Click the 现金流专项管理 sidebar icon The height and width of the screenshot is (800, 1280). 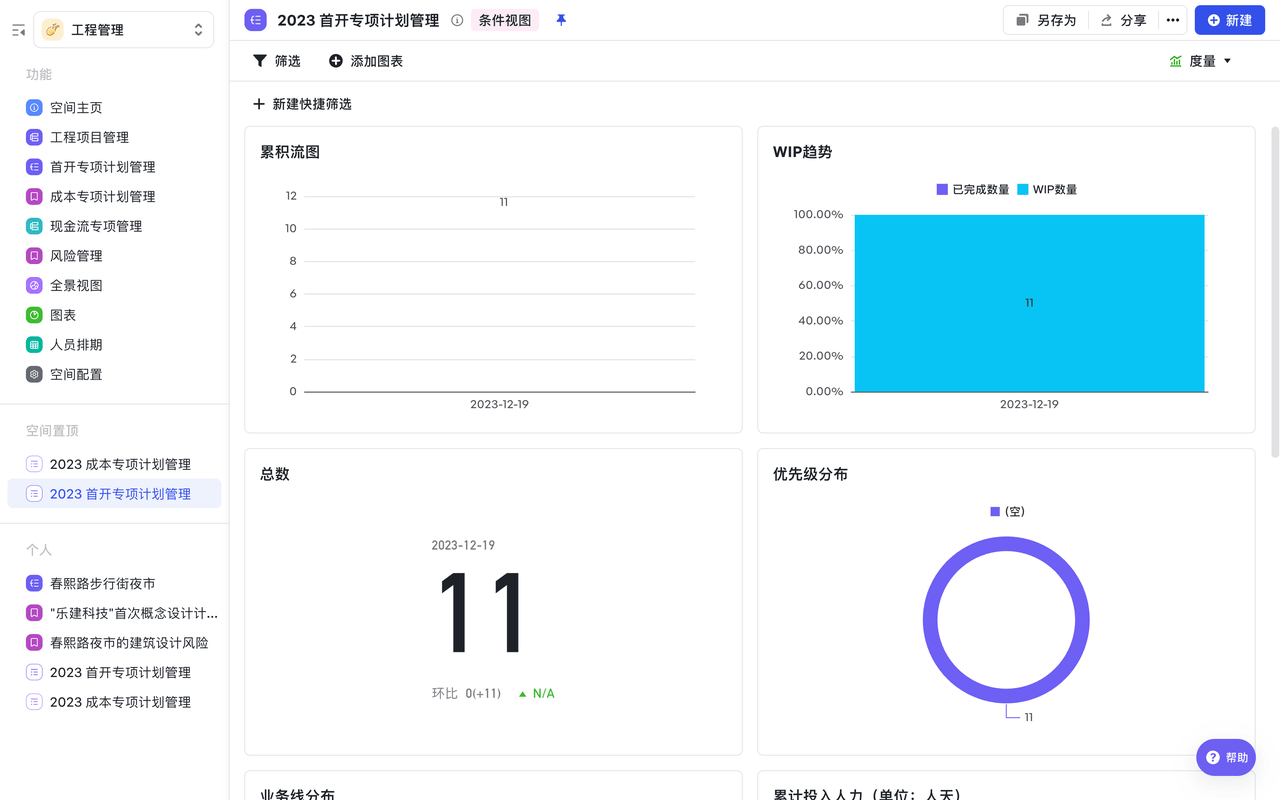[x=34, y=226]
